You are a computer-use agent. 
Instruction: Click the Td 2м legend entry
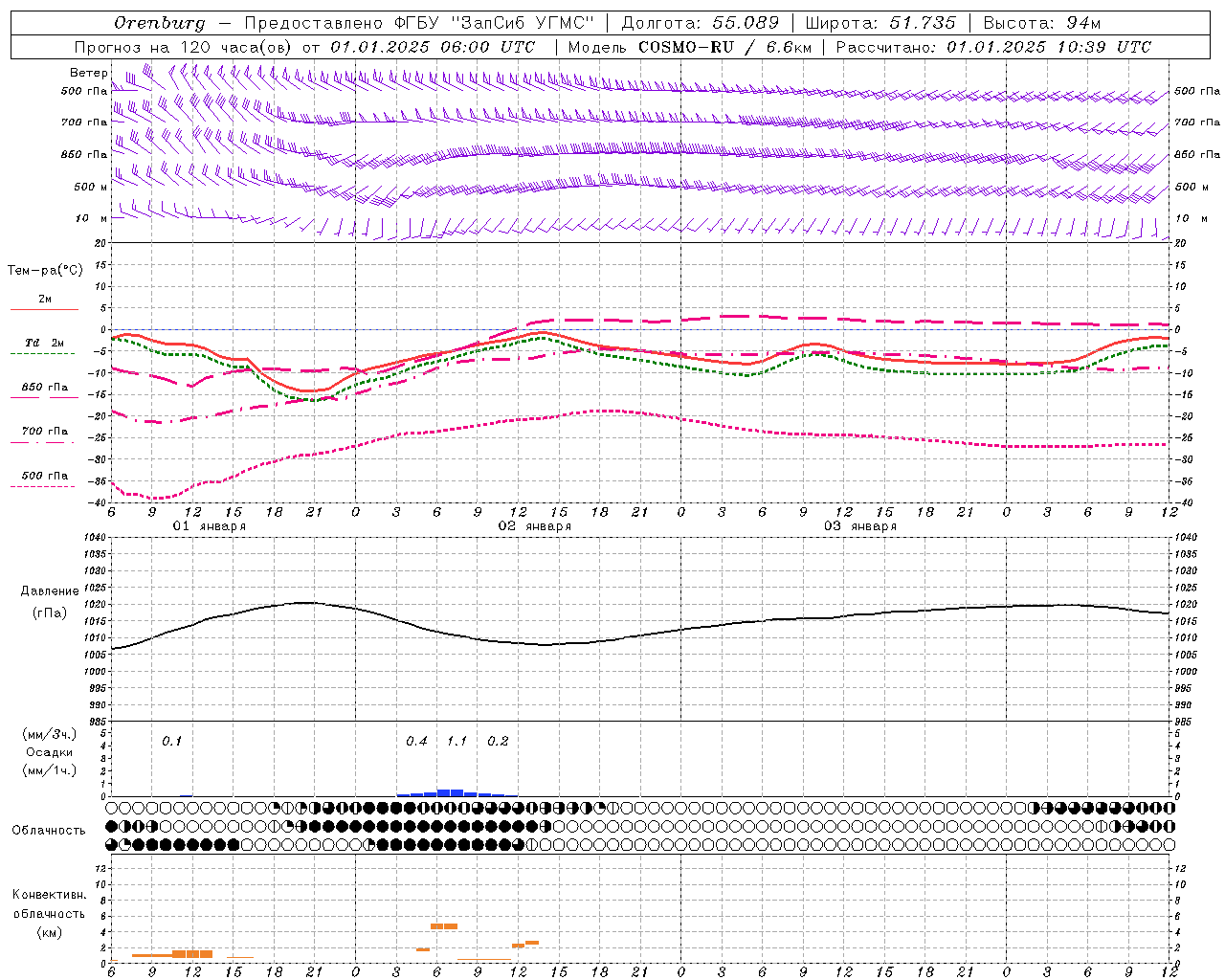[x=45, y=343]
